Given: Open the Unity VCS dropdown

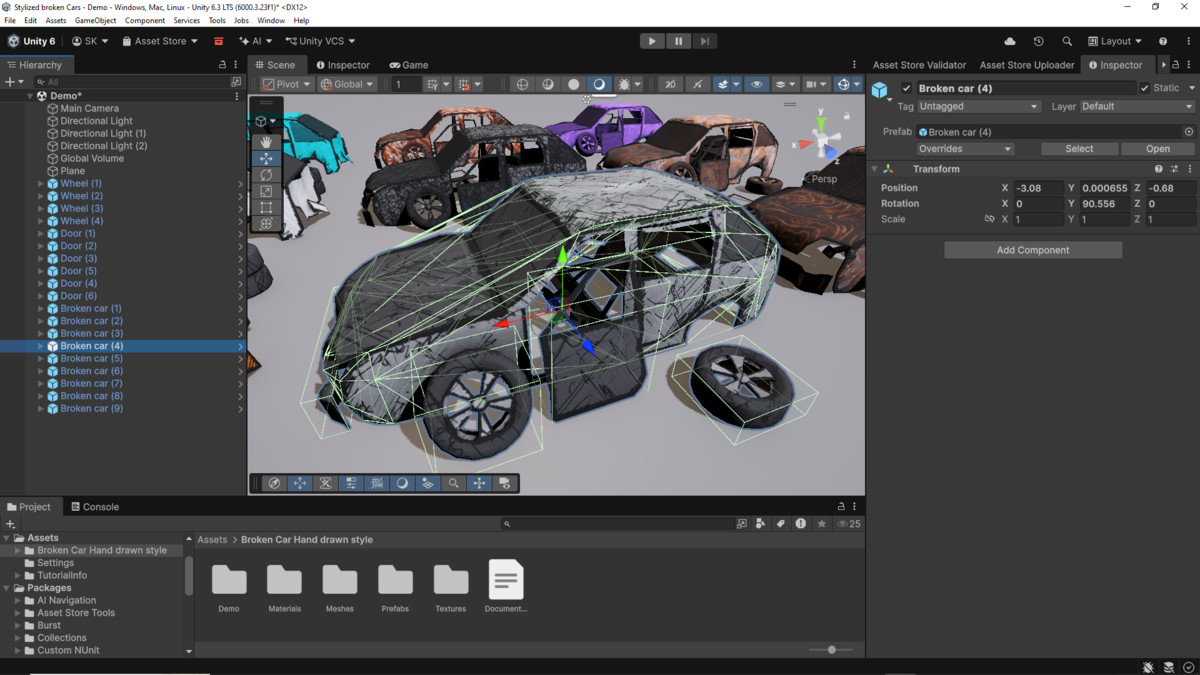Looking at the screenshot, I should coord(320,41).
